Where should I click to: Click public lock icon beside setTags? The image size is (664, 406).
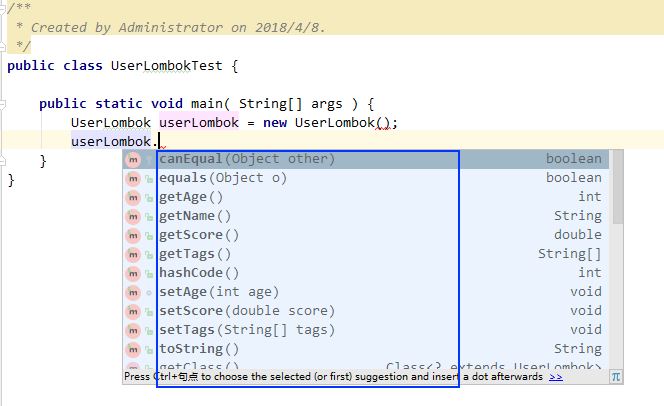[149, 331]
